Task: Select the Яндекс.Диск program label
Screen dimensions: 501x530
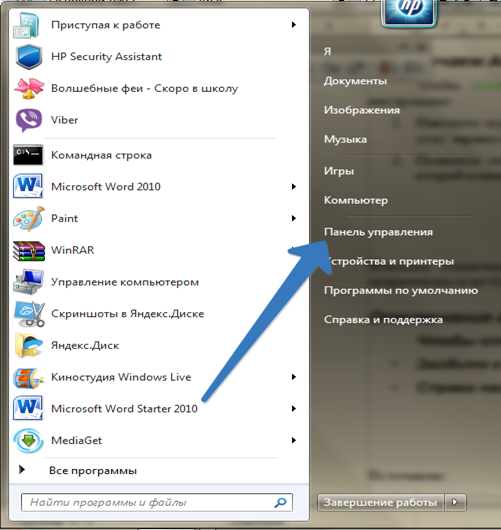Action: click(85, 345)
